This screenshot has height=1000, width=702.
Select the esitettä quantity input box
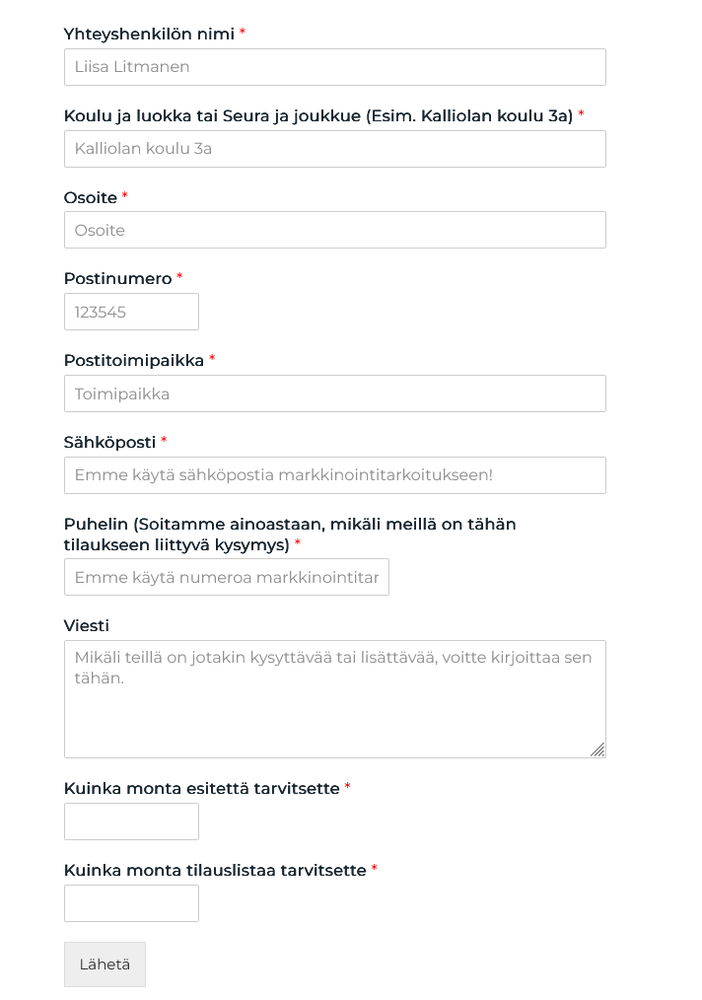(131, 822)
